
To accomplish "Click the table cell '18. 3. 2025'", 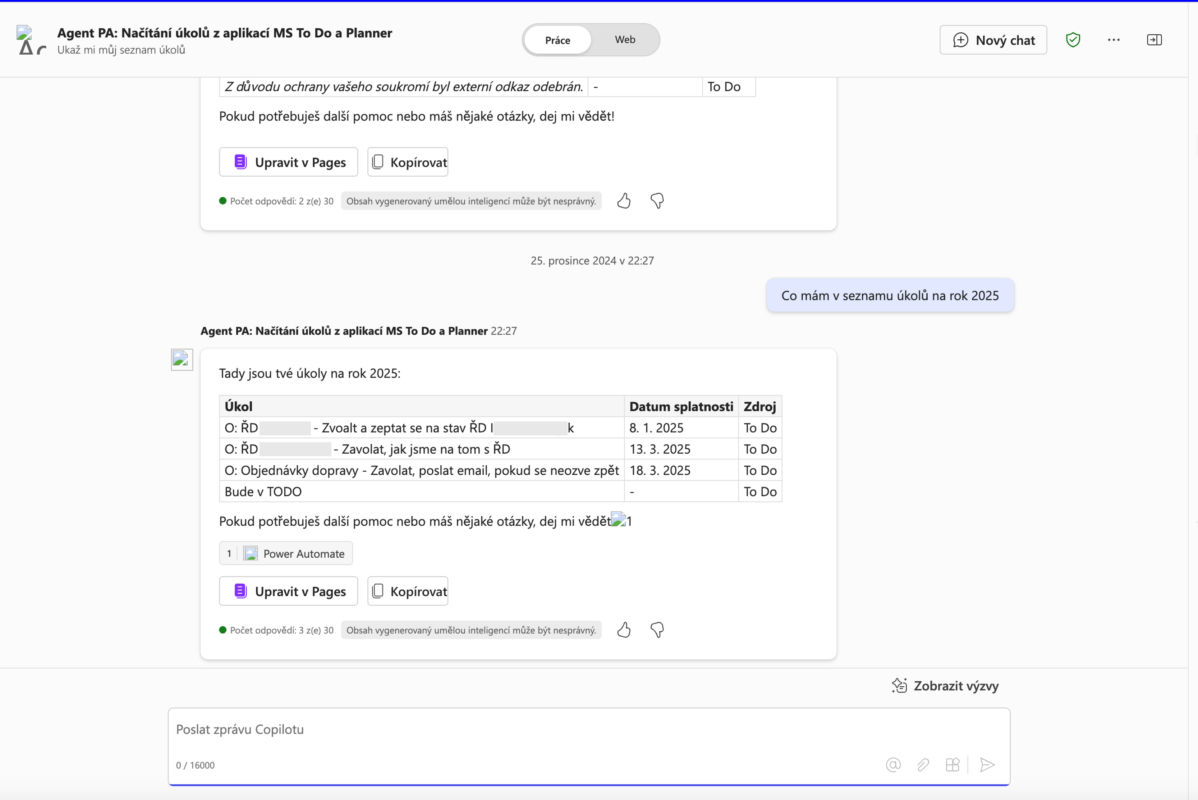I will 681,471.
